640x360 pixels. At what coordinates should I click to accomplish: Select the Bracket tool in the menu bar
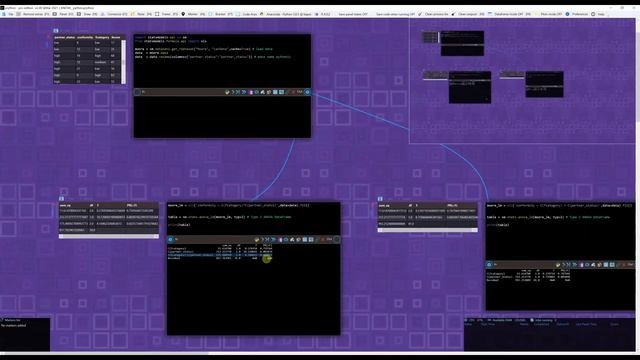coord(221,14)
